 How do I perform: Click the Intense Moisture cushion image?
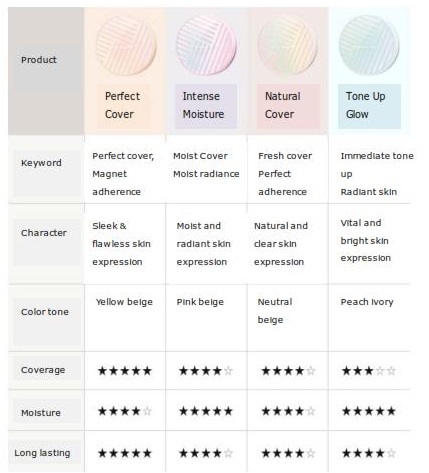coord(206,45)
